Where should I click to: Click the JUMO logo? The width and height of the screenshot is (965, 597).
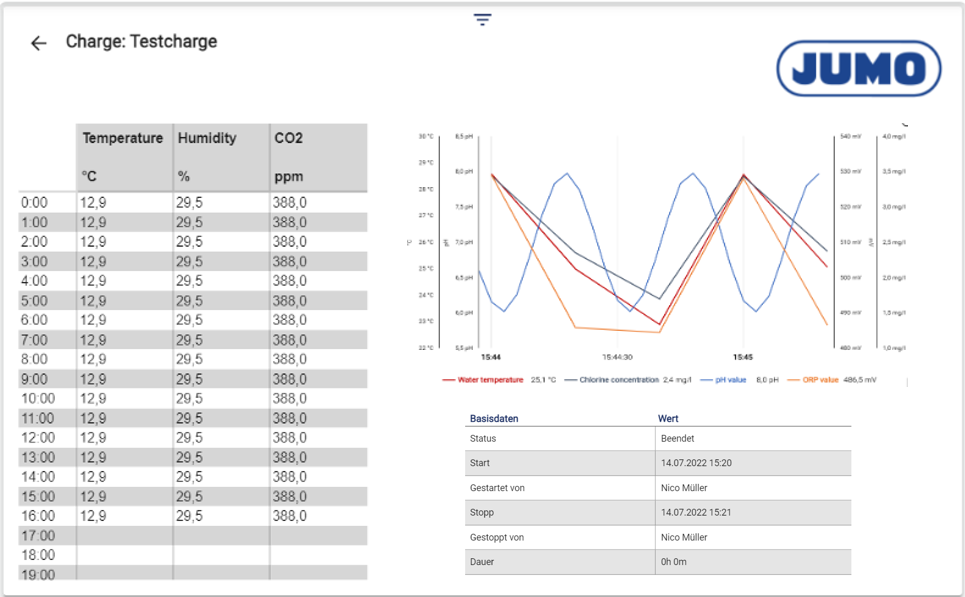tap(858, 69)
